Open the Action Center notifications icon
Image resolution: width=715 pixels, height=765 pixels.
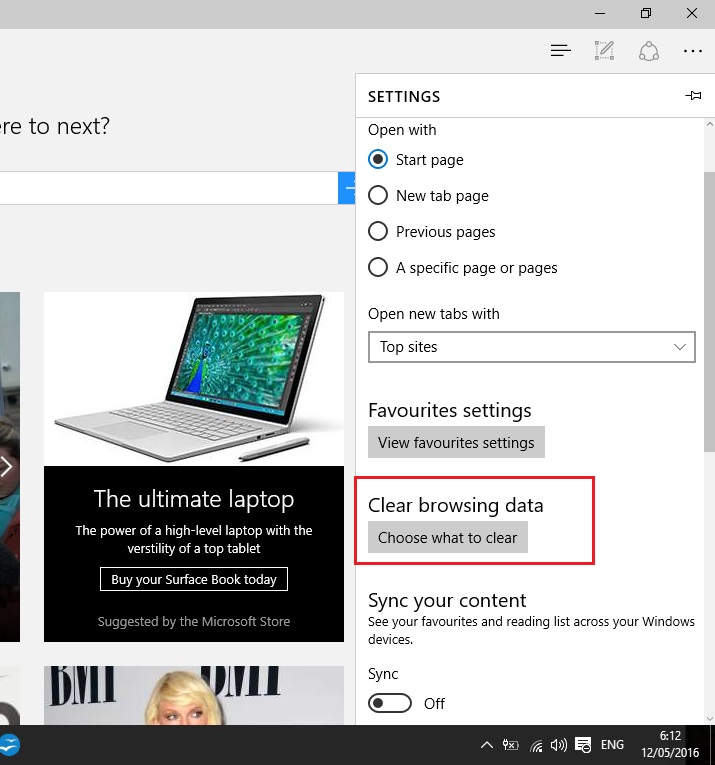pyautogui.click(x=583, y=745)
